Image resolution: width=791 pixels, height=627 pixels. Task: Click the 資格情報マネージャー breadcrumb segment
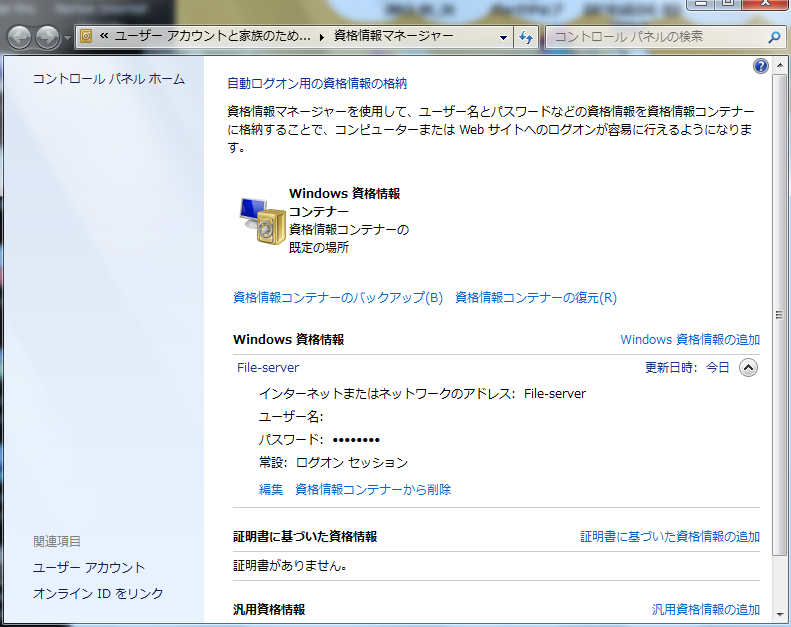click(x=393, y=36)
